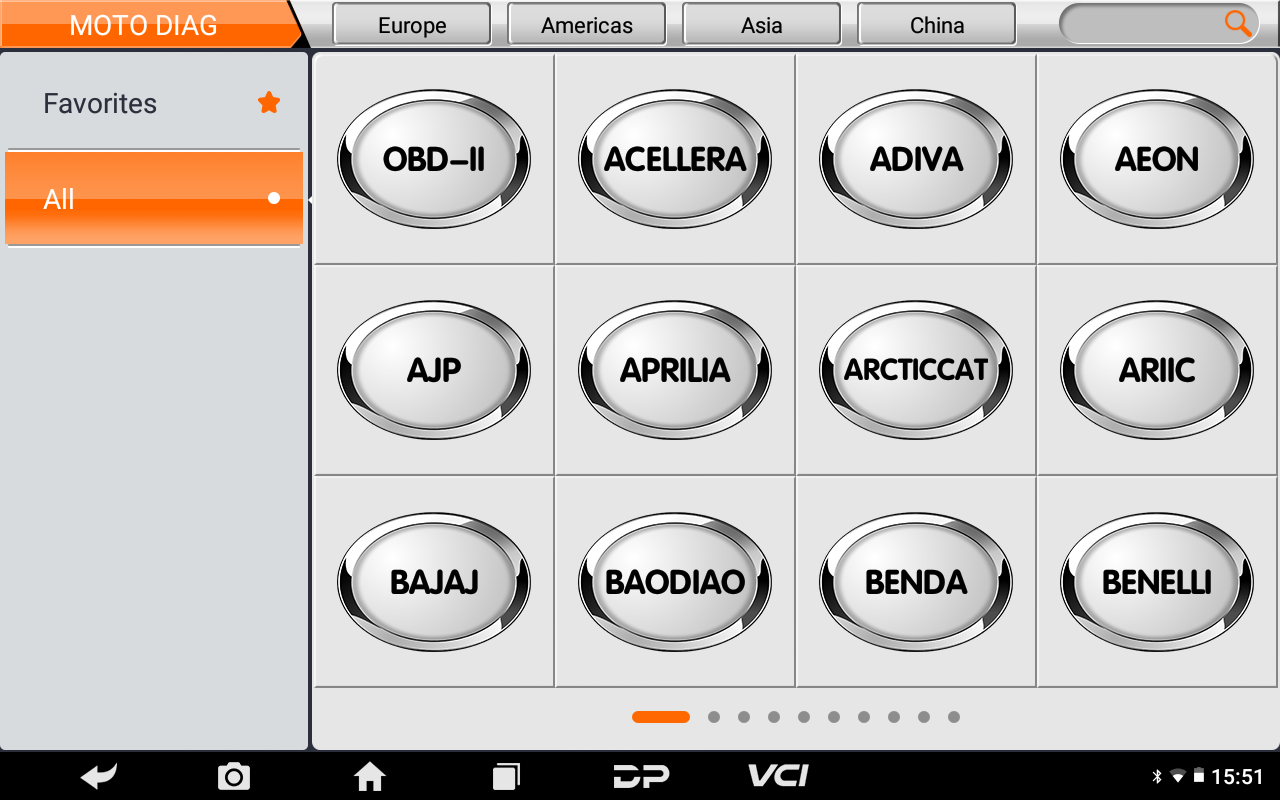Click the orange search magnifier icon

pyautogui.click(x=1238, y=24)
